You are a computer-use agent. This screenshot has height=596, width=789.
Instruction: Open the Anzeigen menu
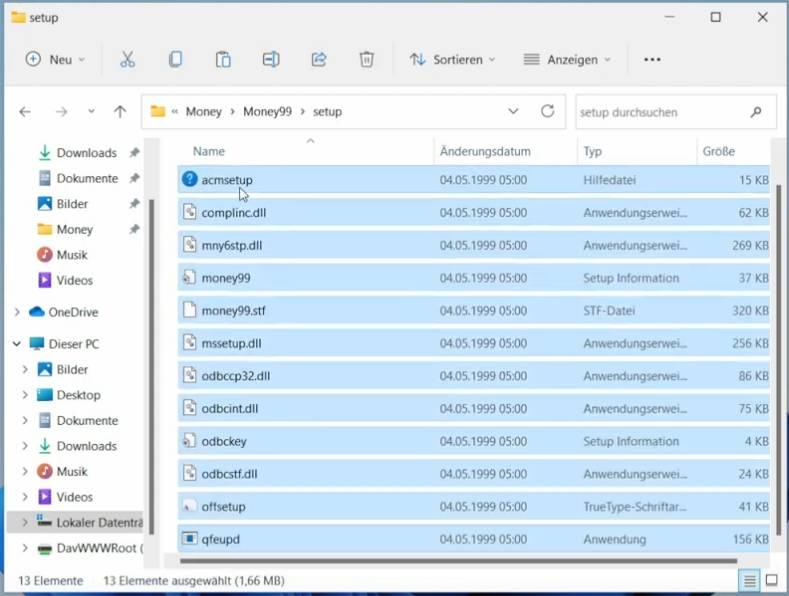pos(567,59)
